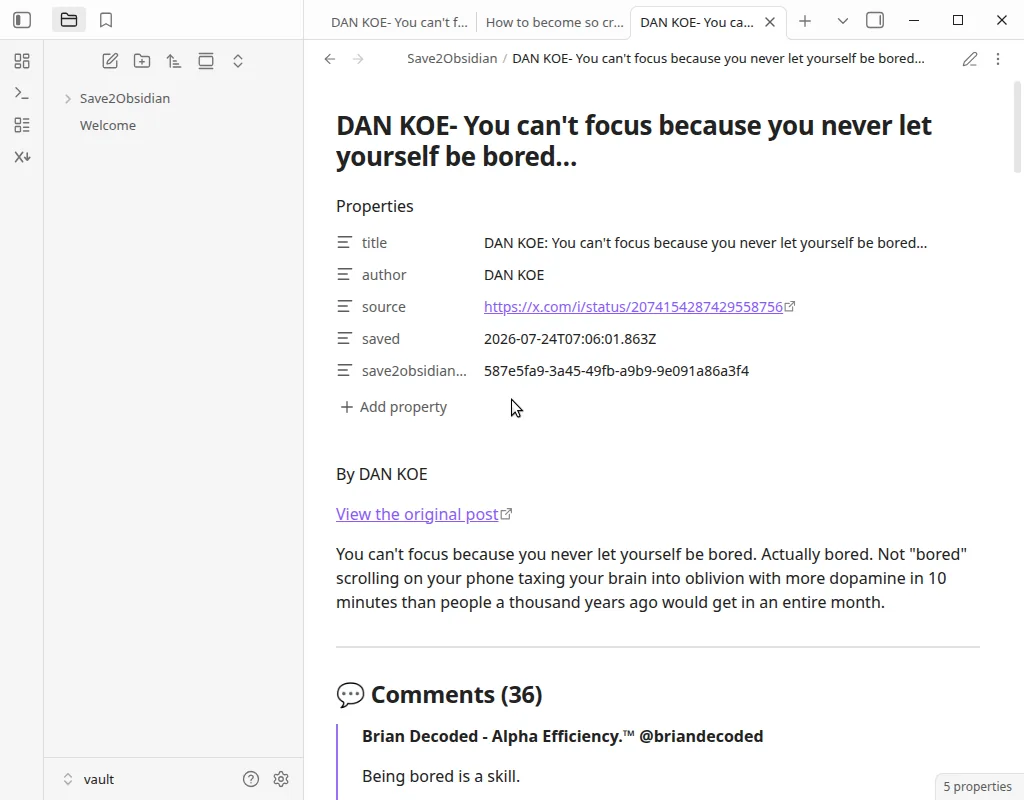Click the 'By DAN KOE' line

click(x=381, y=474)
